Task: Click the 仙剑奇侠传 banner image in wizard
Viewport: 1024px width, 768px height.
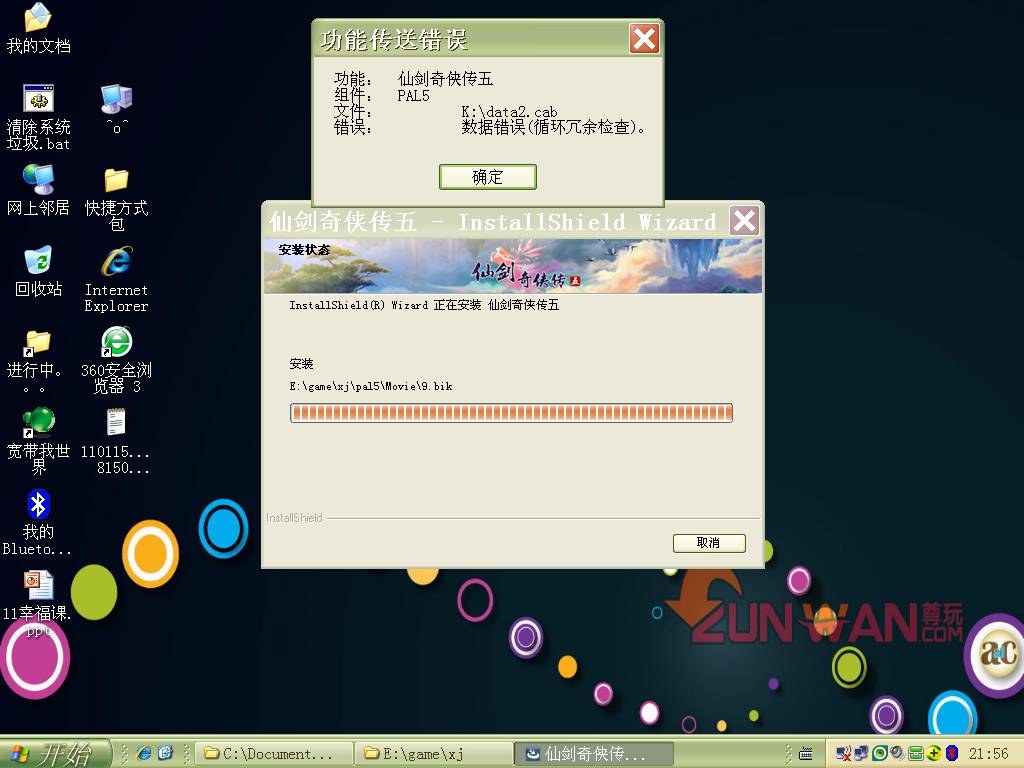Action: click(x=513, y=266)
